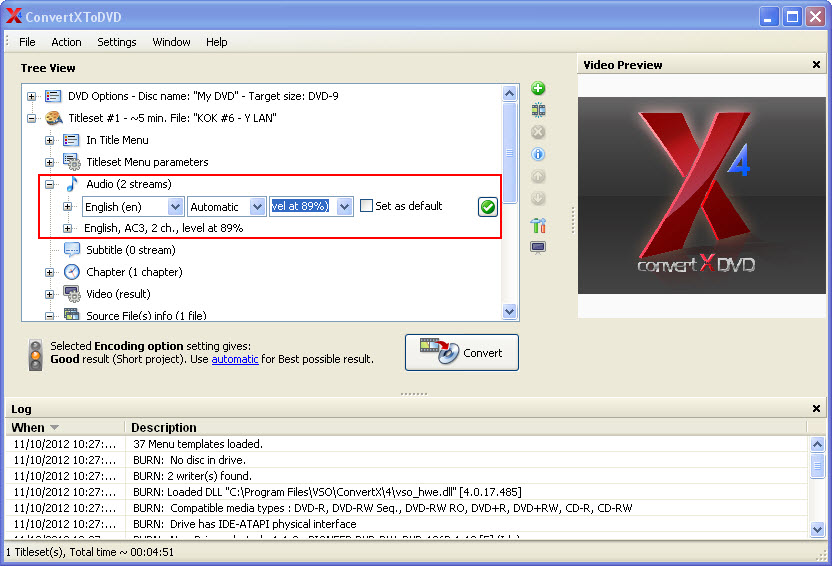Image resolution: width=832 pixels, height=566 pixels.
Task: Click the Log scrollbar down arrow
Action: (x=817, y=529)
